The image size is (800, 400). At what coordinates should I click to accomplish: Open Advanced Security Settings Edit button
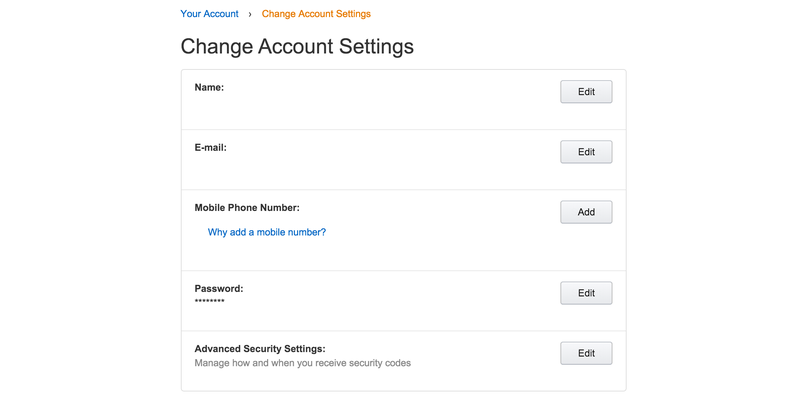pyautogui.click(x=586, y=353)
